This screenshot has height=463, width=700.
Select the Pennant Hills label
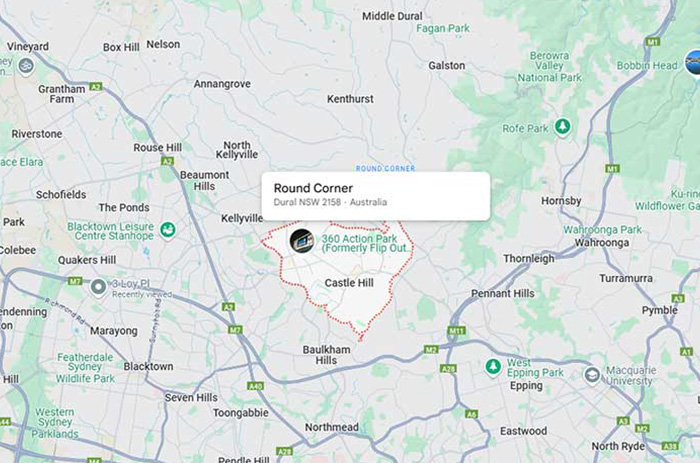coord(503,293)
